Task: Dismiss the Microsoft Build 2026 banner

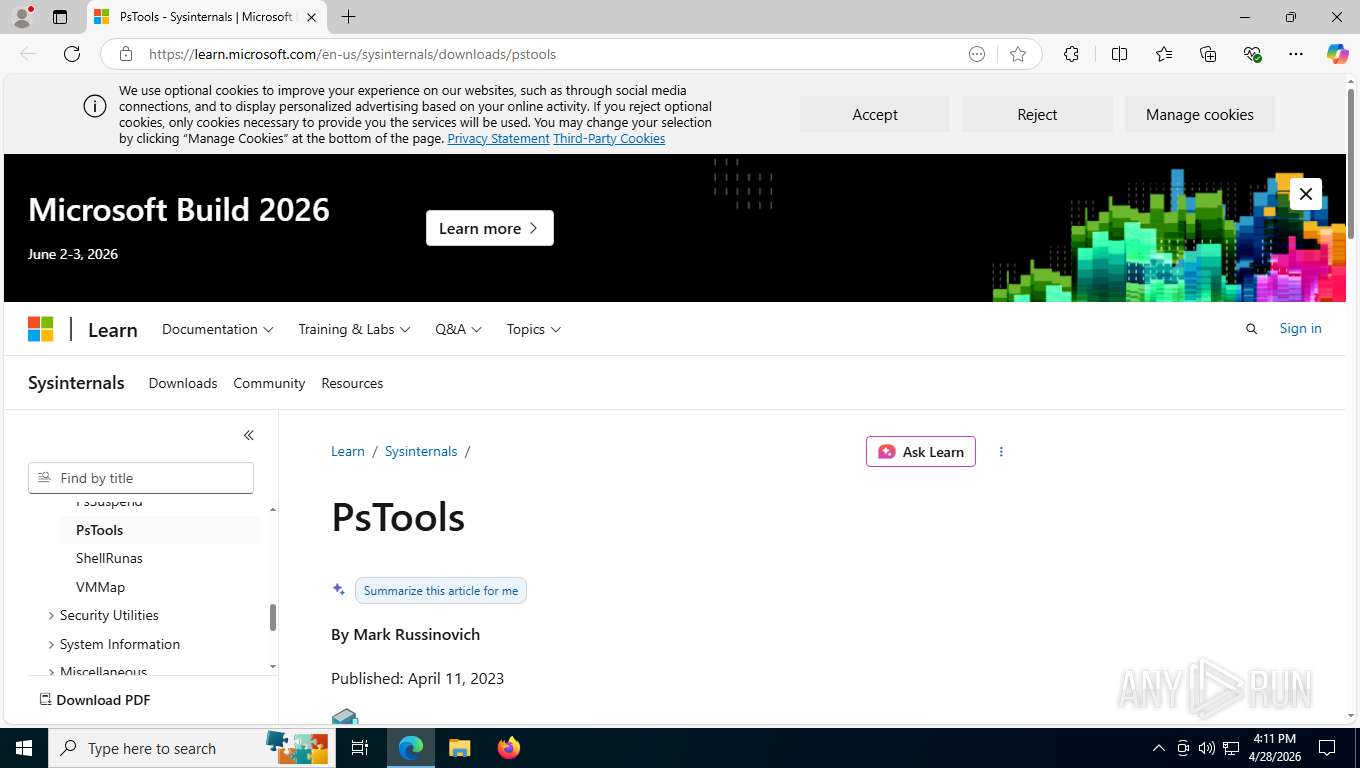Action: (x=1305, y=194)
